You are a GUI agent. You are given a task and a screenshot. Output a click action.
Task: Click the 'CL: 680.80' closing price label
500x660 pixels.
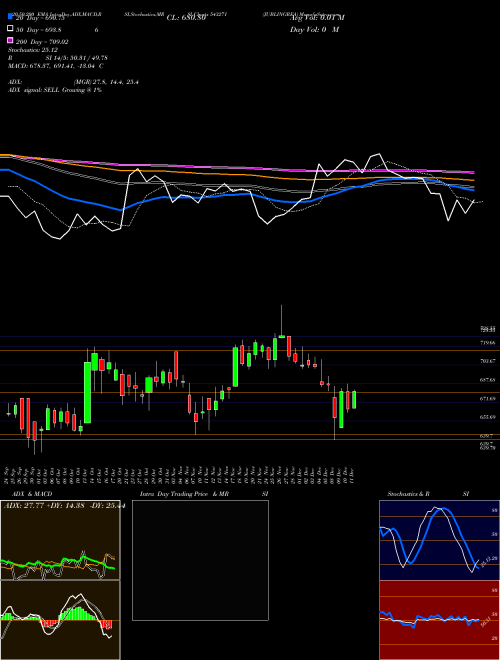(186, 18)
